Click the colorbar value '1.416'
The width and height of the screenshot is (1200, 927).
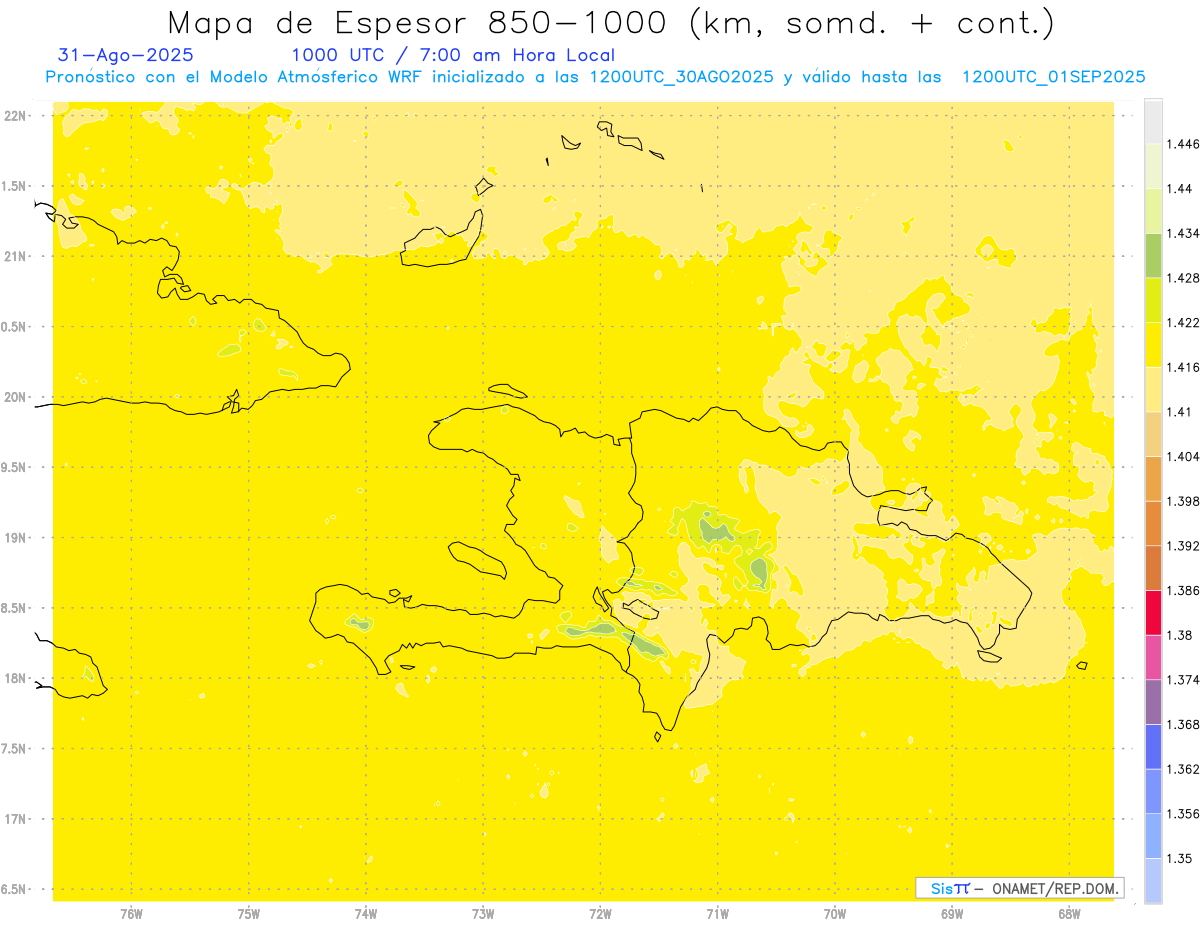click(1183, 367)
